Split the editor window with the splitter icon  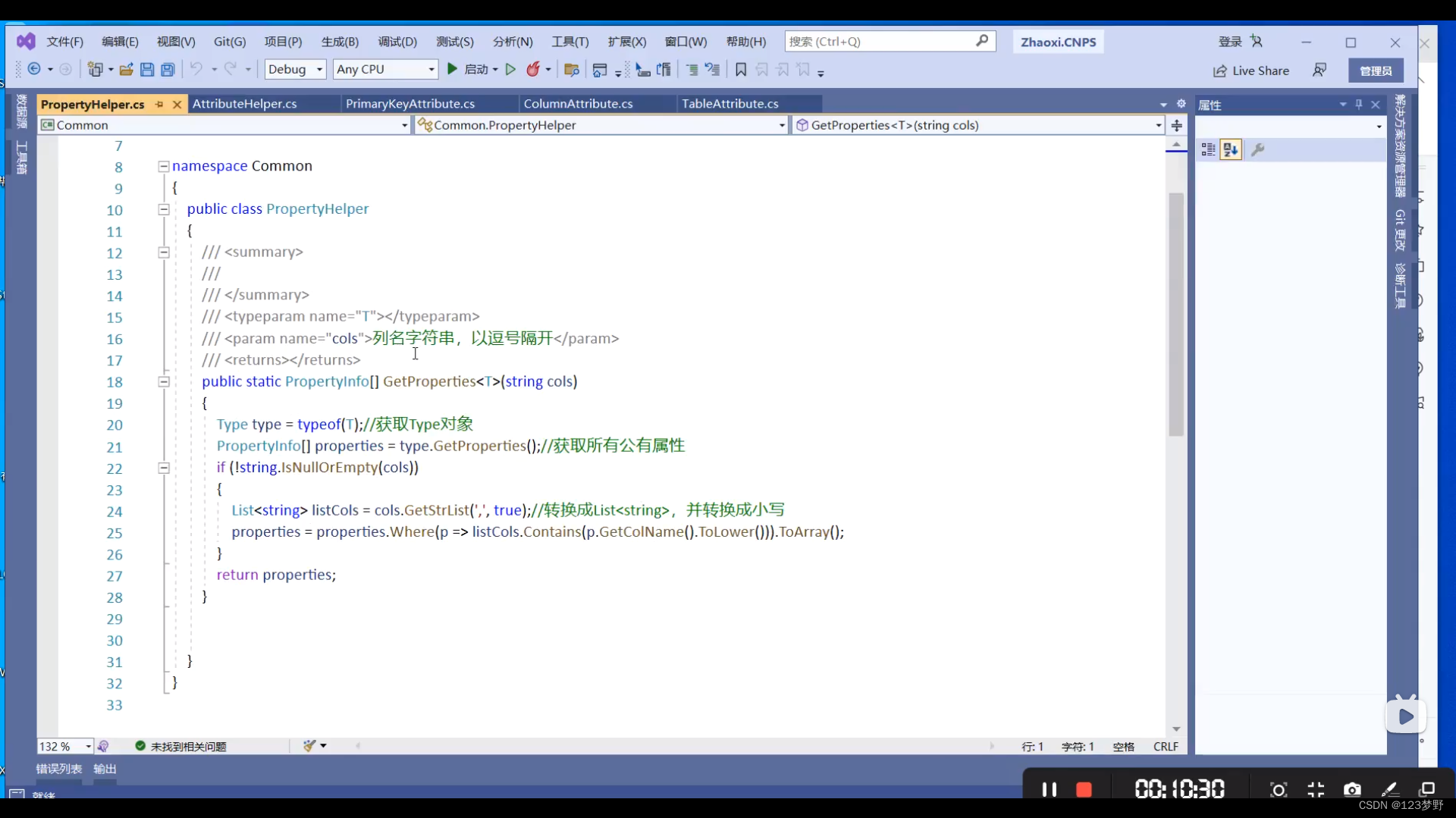(1176, 125)
